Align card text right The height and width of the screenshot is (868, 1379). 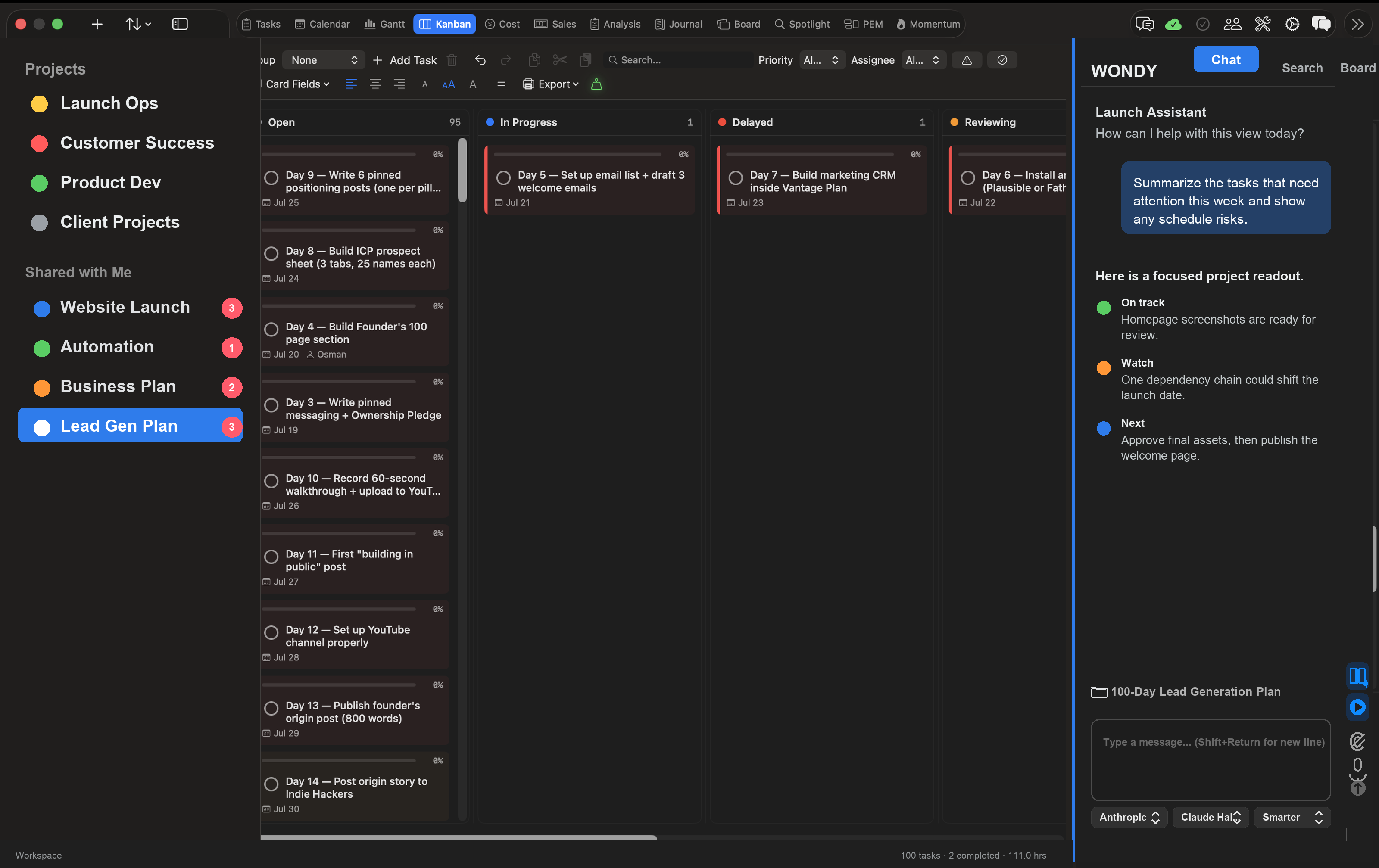click(x=399, y=84)
